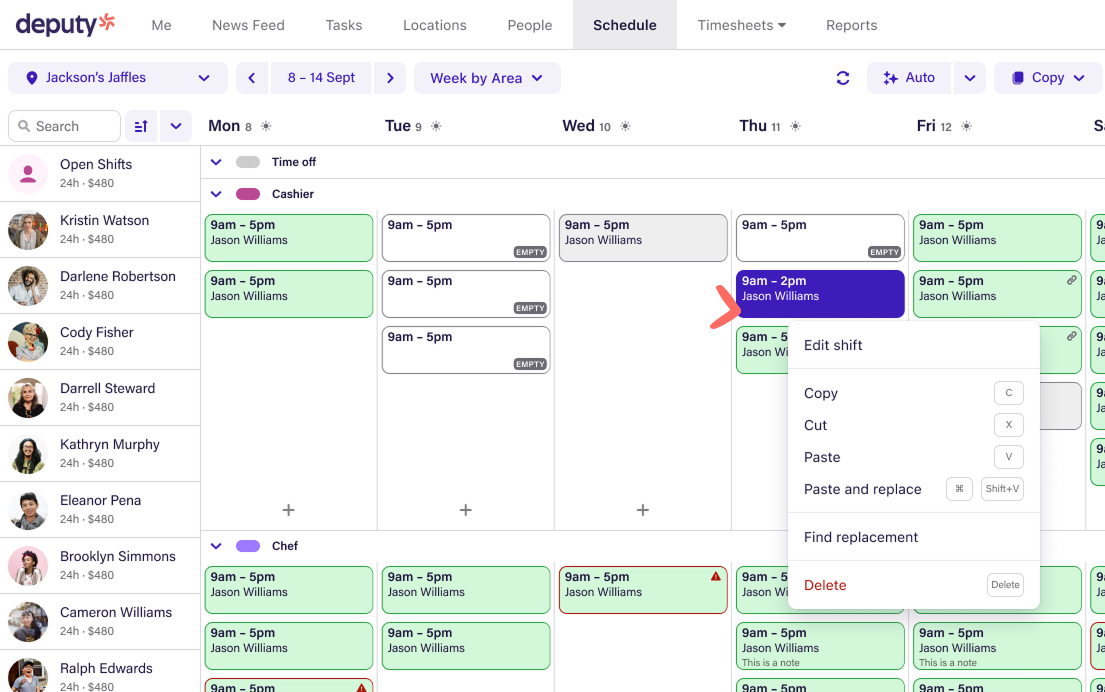
Task: Expand the Time off section
Action: pyautogui.click(x=216, y=162)
